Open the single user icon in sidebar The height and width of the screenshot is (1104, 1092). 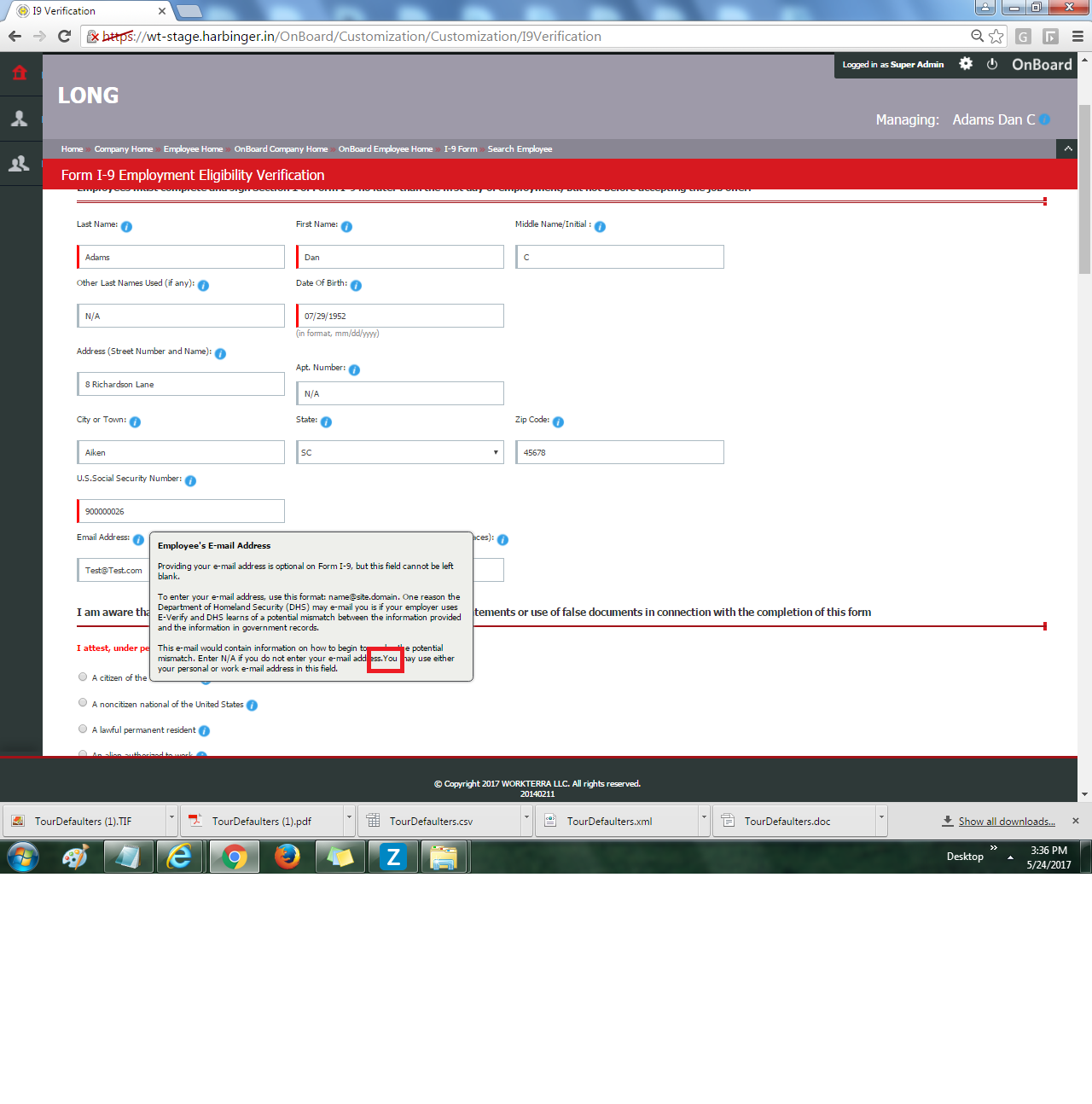(19, 119)
